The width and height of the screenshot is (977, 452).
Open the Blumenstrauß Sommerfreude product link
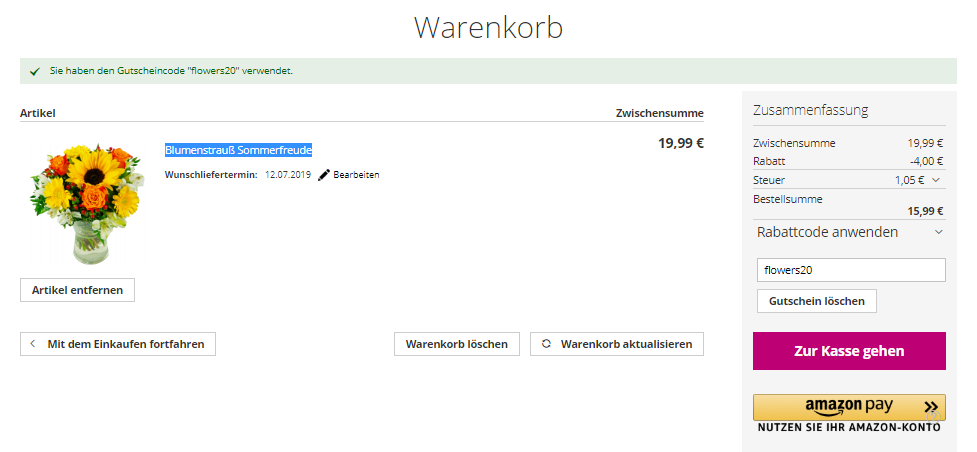(x=238, y=150)
